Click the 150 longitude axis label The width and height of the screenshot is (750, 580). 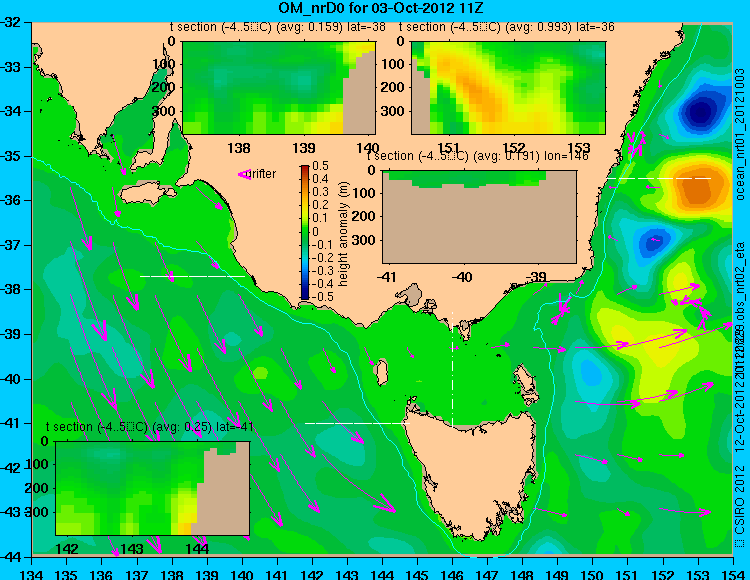(x=593, y=574)
